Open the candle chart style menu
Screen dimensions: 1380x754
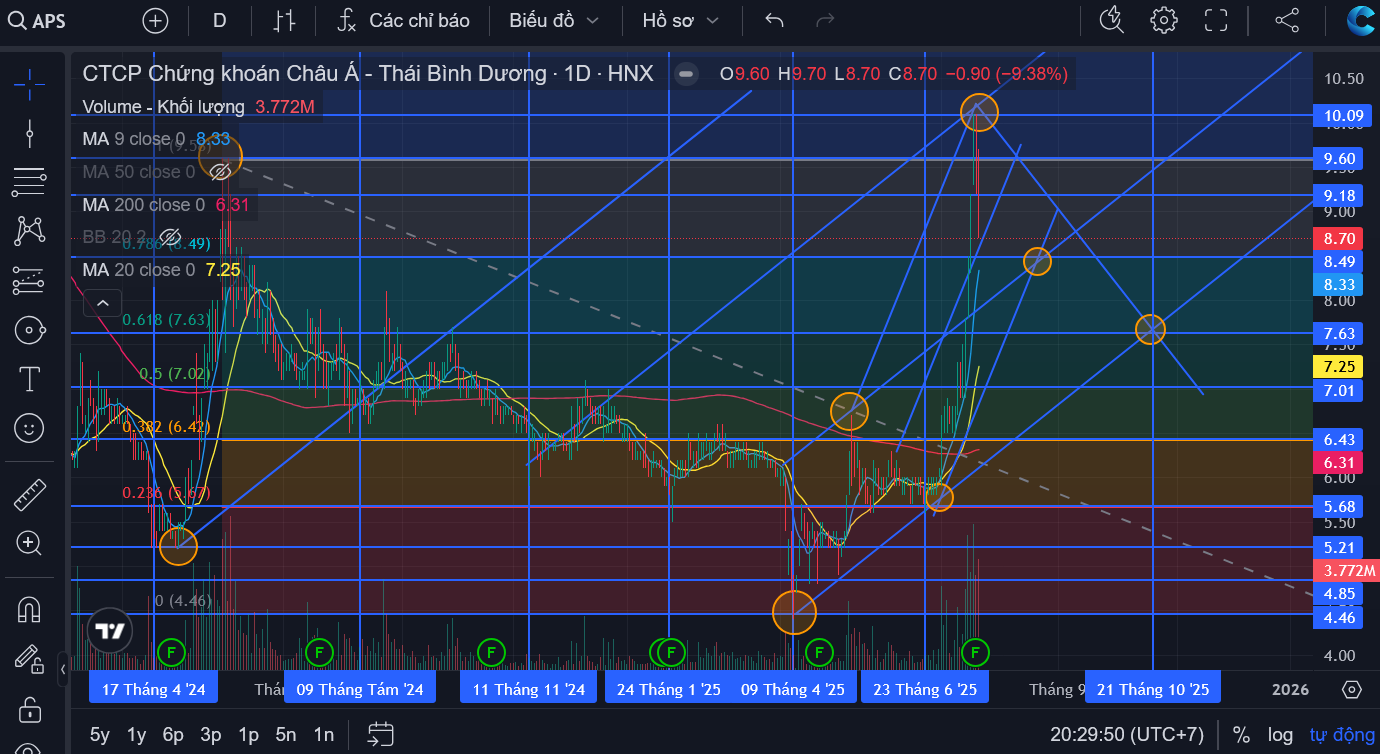tap(285, 20)
